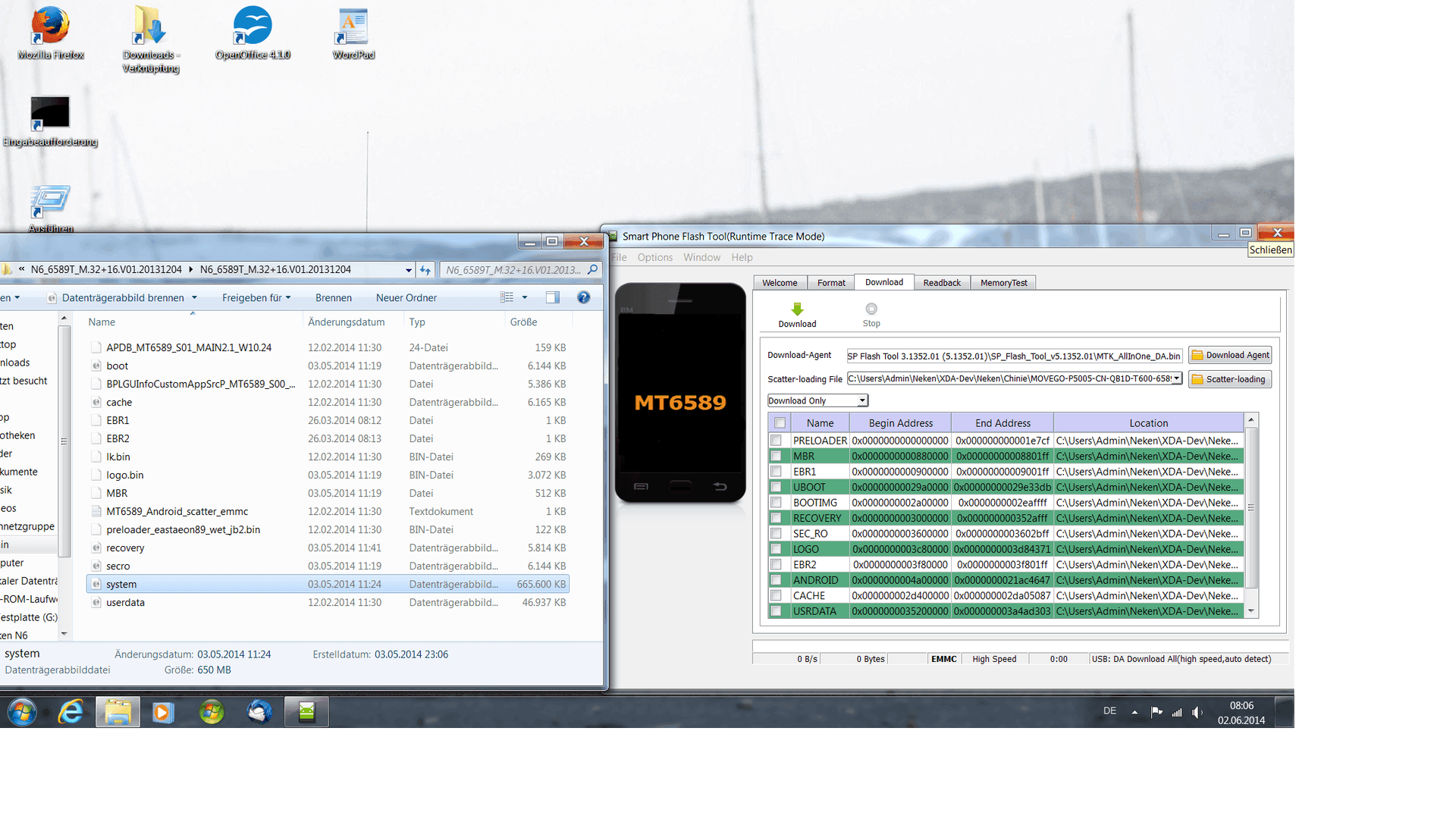
Task: Open Downloads - Verknüpfung desktop folder
Action: [x=150, y=39]
